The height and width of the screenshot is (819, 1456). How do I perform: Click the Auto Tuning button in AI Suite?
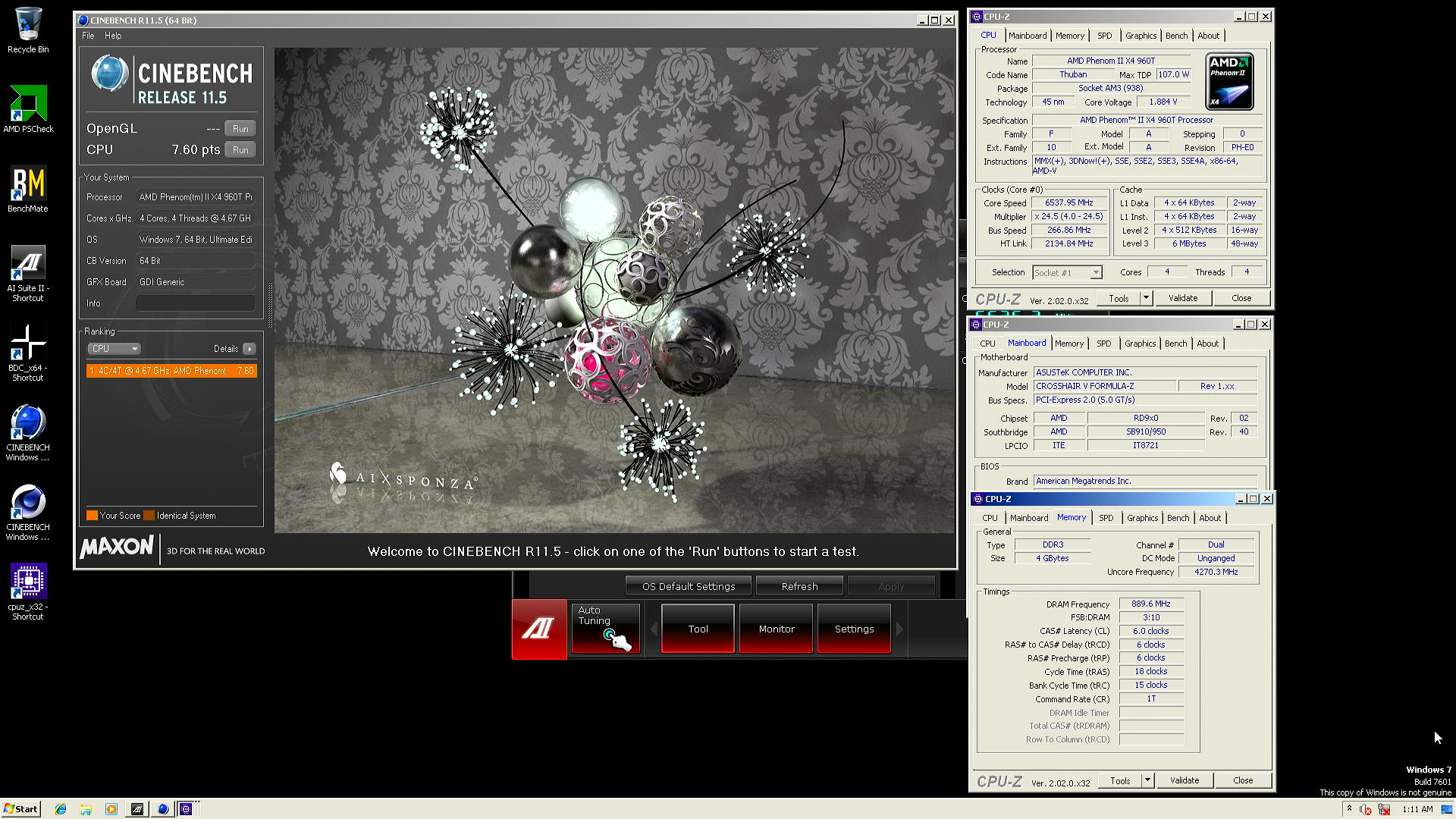pos(605,628)
